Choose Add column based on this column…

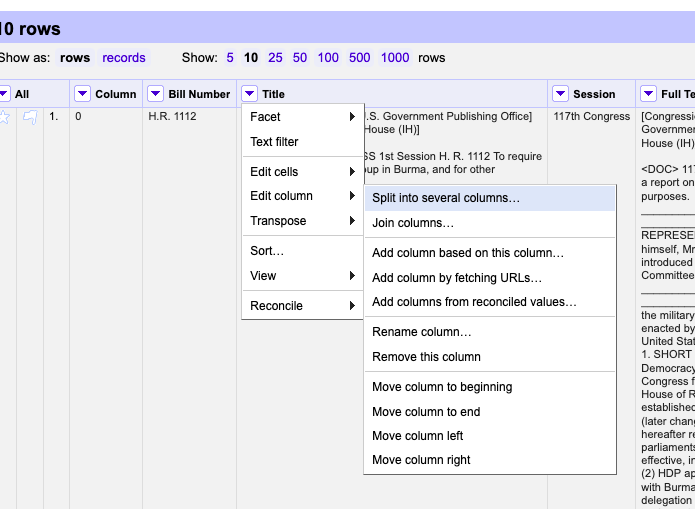[490, 253]
